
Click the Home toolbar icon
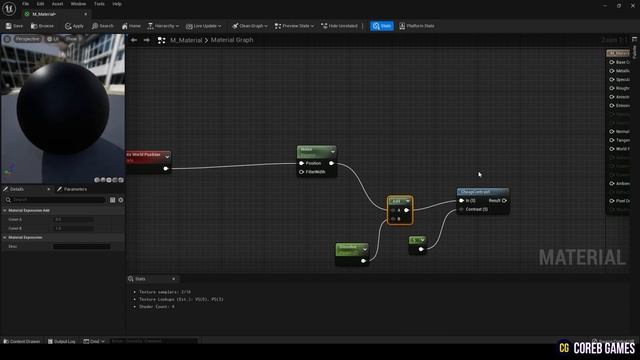point(131,26)
